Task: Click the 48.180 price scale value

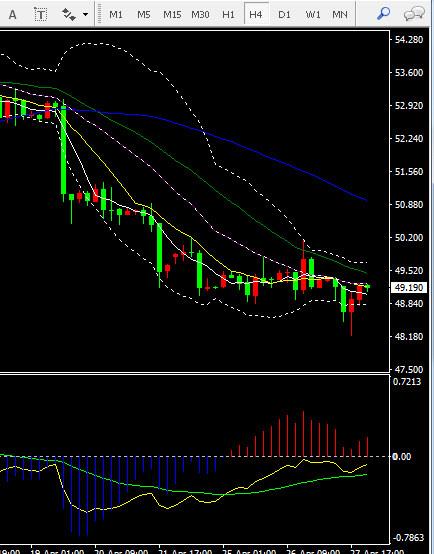Action: [409, 336]
